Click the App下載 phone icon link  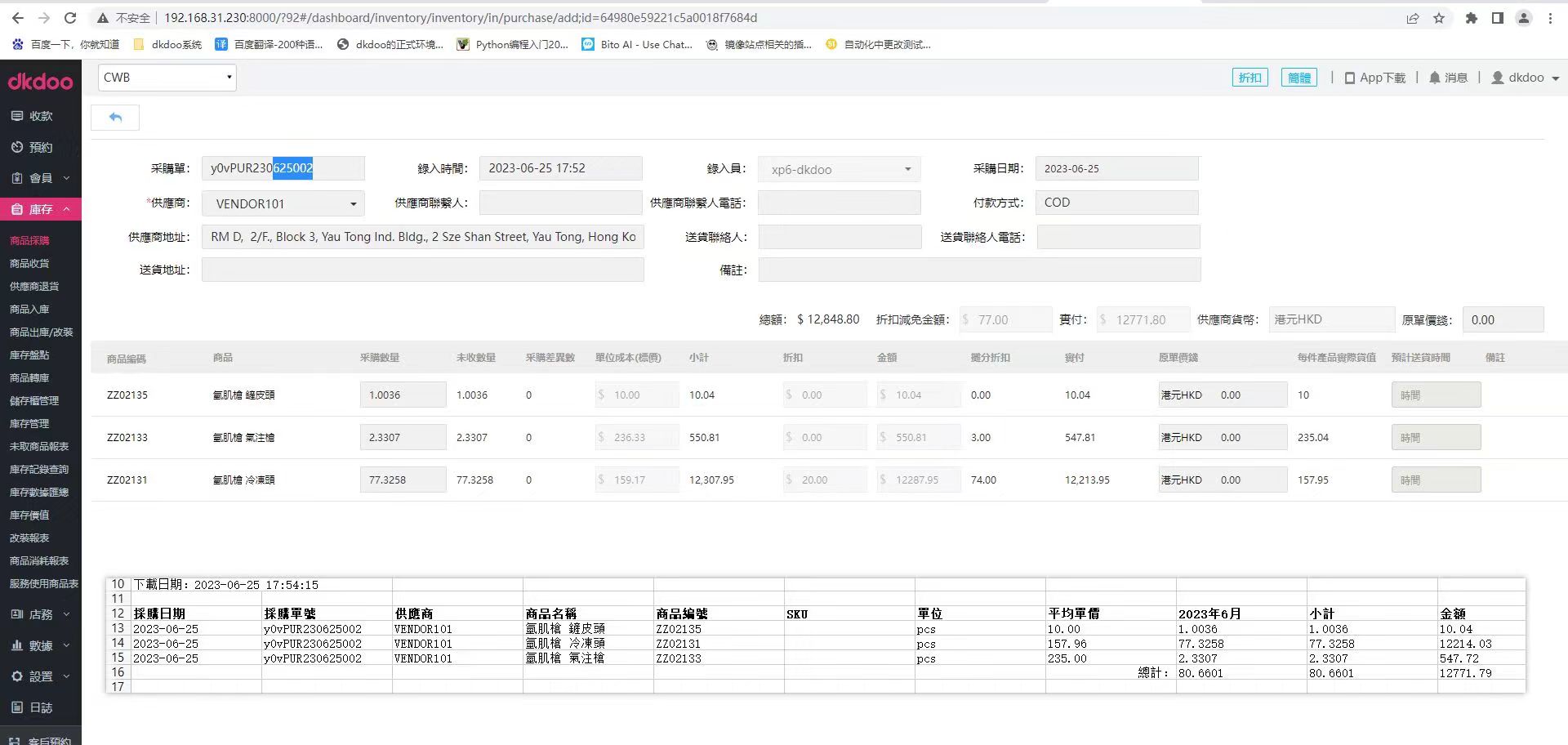click(1375, 78)
